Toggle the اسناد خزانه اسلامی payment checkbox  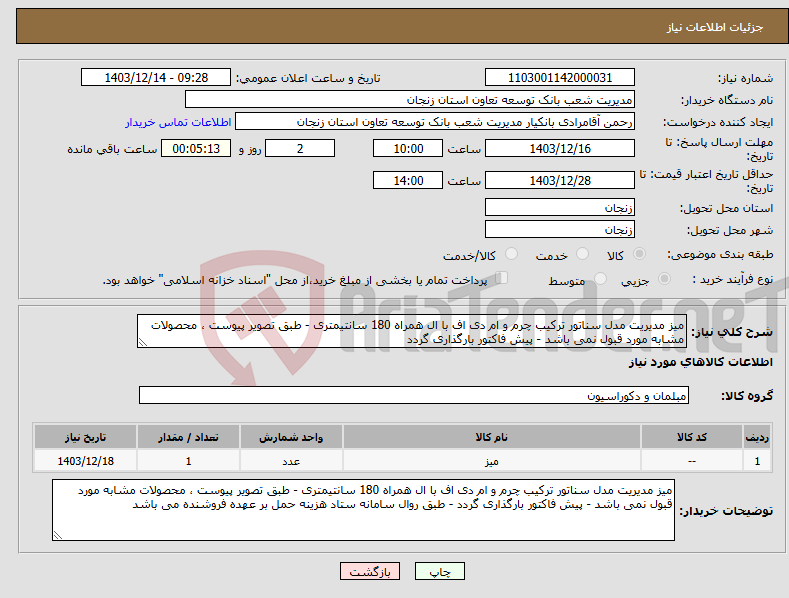501,278
